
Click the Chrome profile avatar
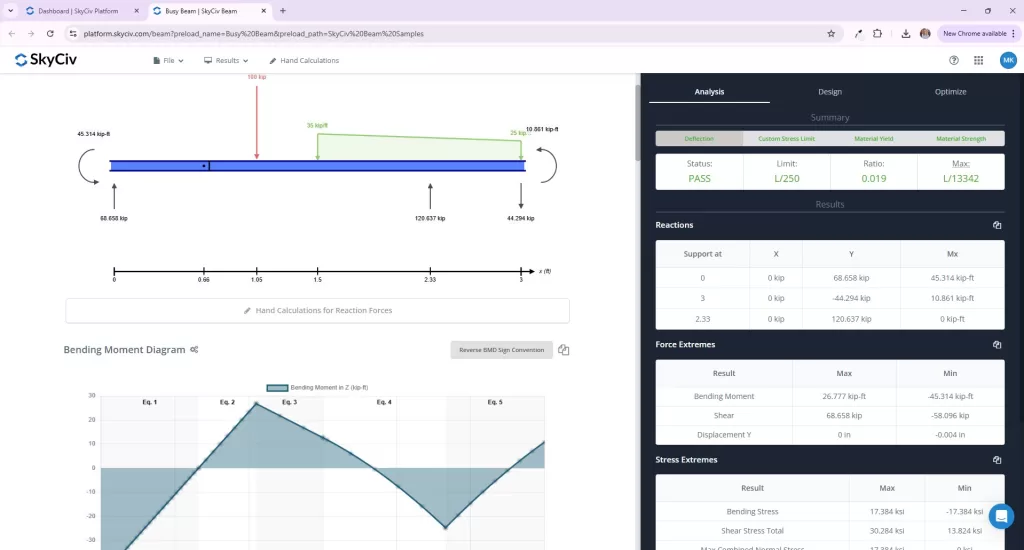pos(925,33)
